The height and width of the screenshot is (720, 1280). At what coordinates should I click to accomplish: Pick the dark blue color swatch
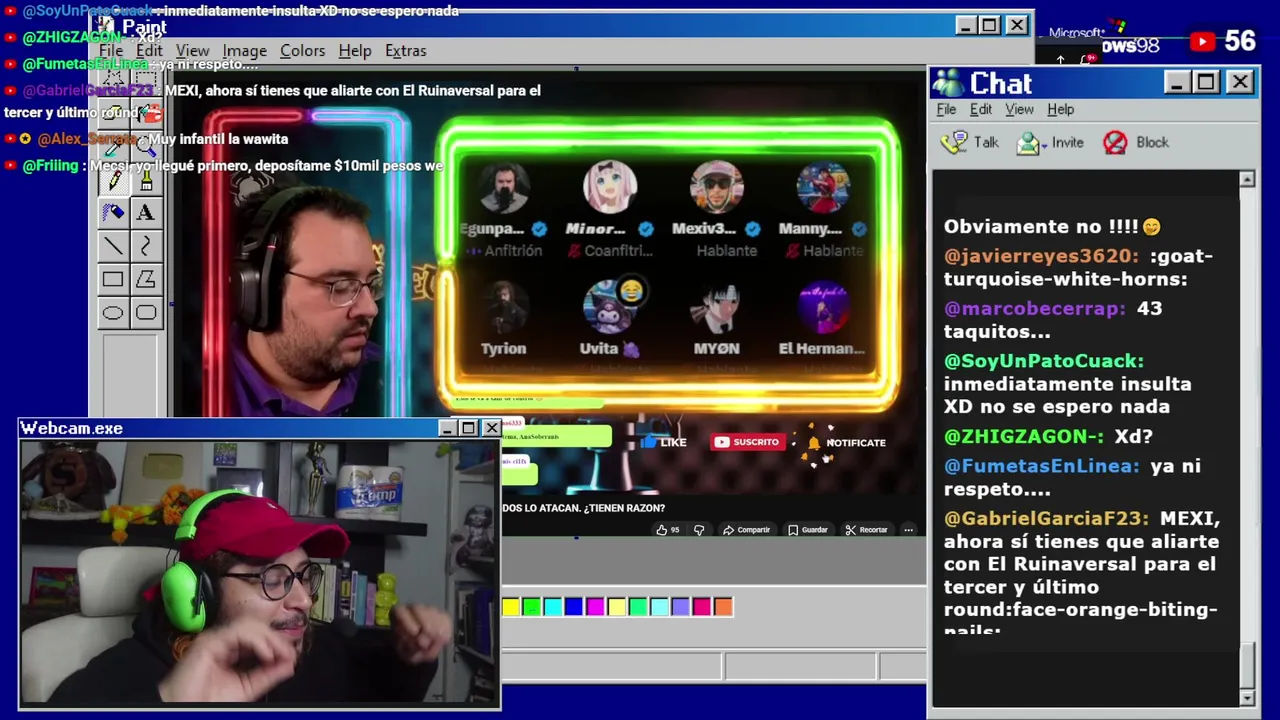coord(574,606)
